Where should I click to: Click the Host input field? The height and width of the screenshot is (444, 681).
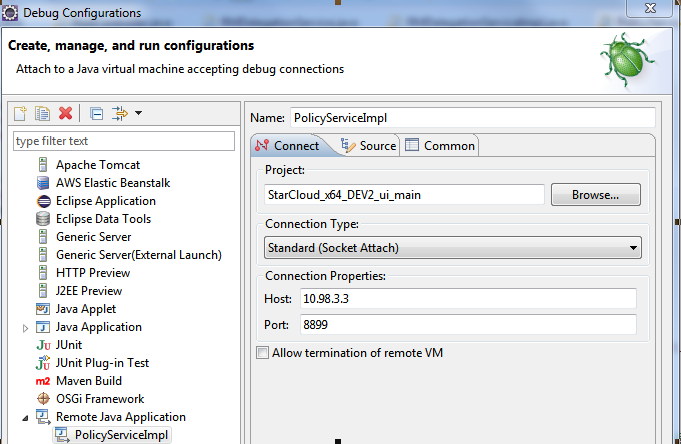tap(468, 299)
